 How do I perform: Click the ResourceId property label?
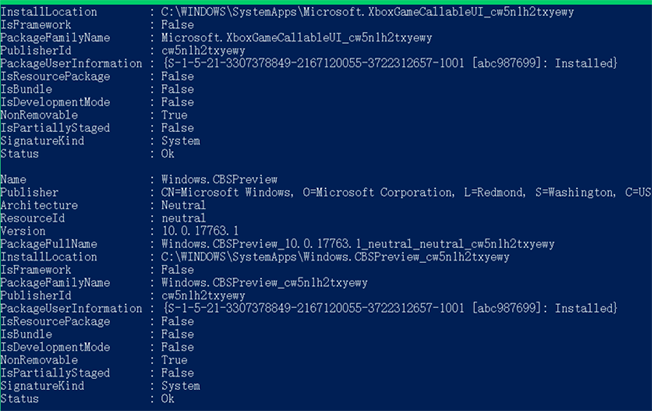pyautogui.click(x=33, y=218)
